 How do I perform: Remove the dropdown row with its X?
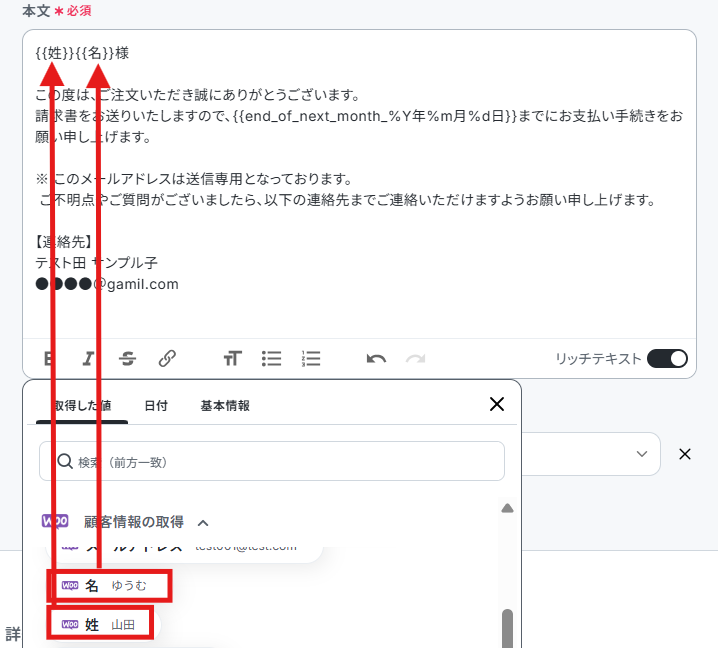tap(685, 454)
